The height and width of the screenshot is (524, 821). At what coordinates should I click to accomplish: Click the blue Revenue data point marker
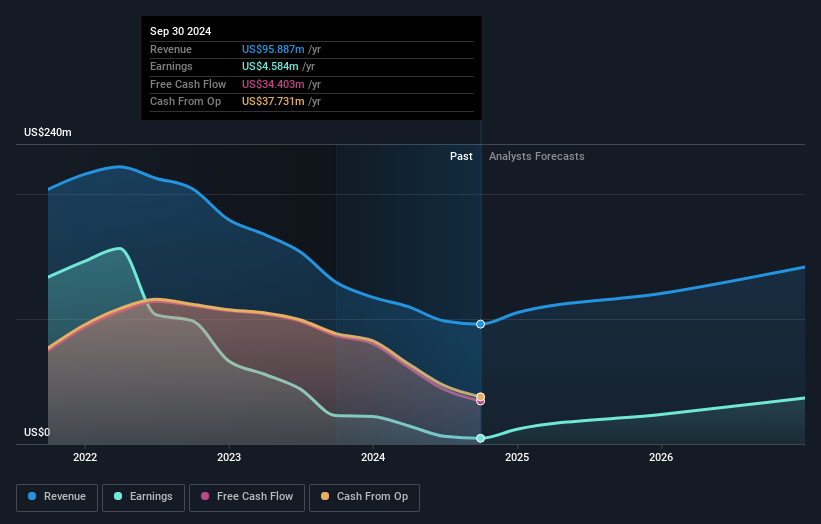click(480, 324)
